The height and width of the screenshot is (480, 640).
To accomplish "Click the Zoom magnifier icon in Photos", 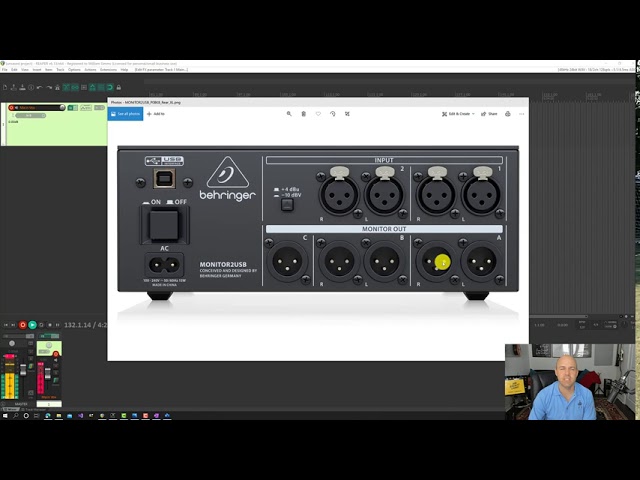I will [289, 114].
